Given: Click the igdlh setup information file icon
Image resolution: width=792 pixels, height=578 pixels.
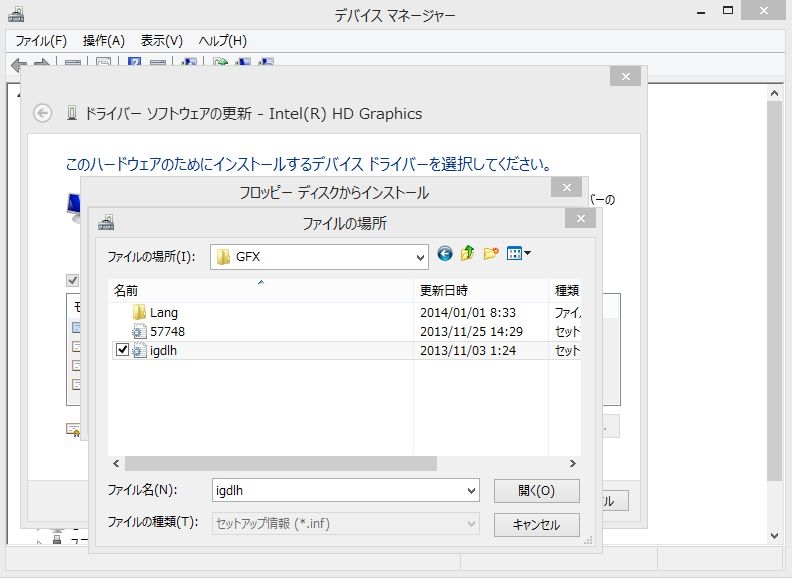Looking at the screenshot, I should tap(139, 351).
